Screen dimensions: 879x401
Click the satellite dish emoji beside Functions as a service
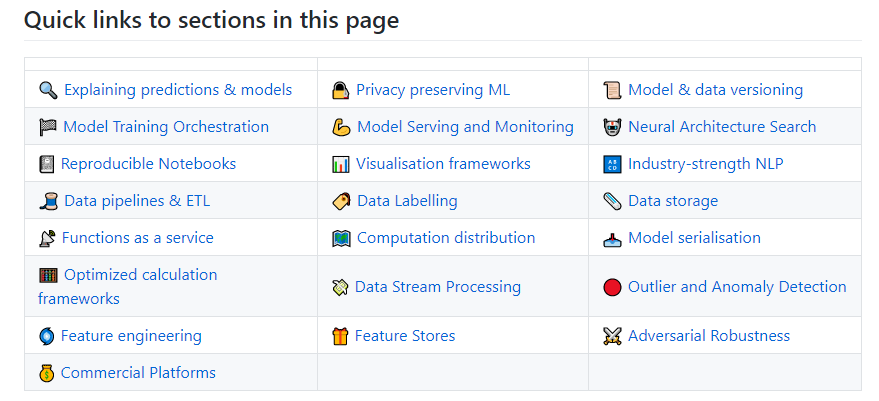click(47, 238)
